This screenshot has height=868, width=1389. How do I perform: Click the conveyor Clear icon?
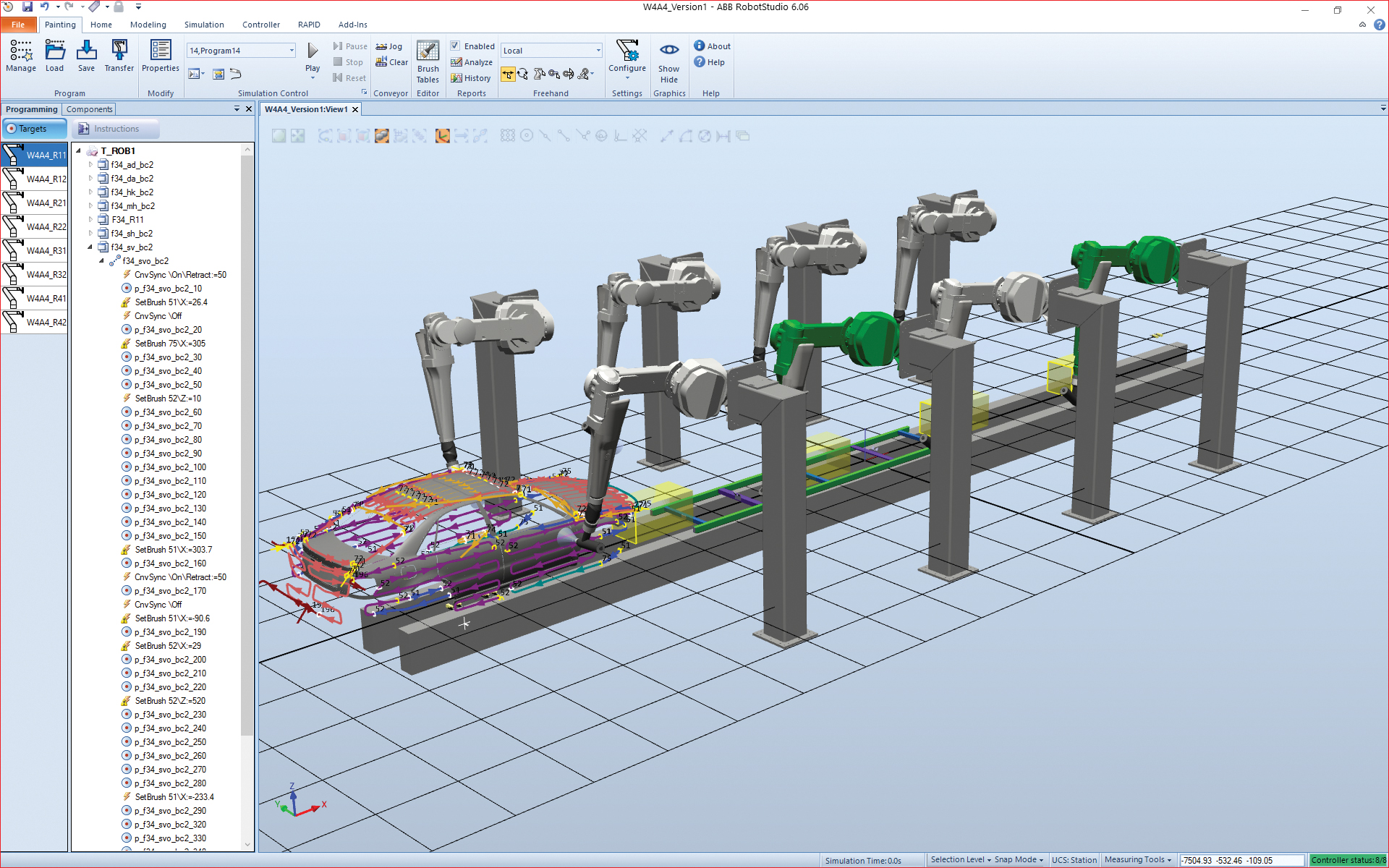click(x=391, y=62)
